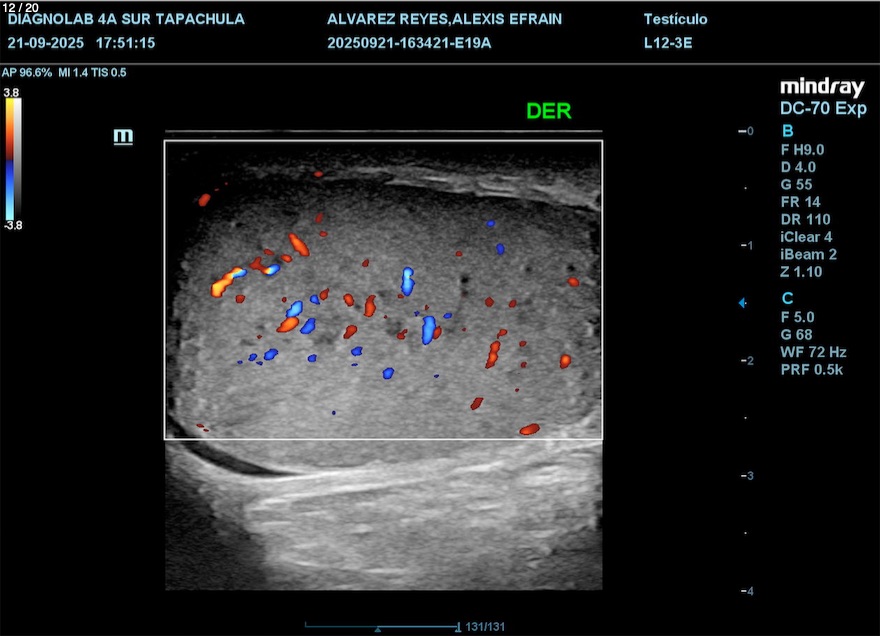Click the B mode parameter header
The height and width of the screenshot is (636, 880).
787,131
